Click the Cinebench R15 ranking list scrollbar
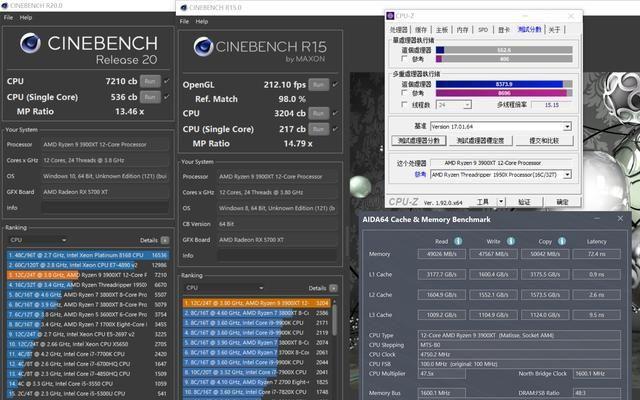This screenshot has width=640, height=400. 334,318
